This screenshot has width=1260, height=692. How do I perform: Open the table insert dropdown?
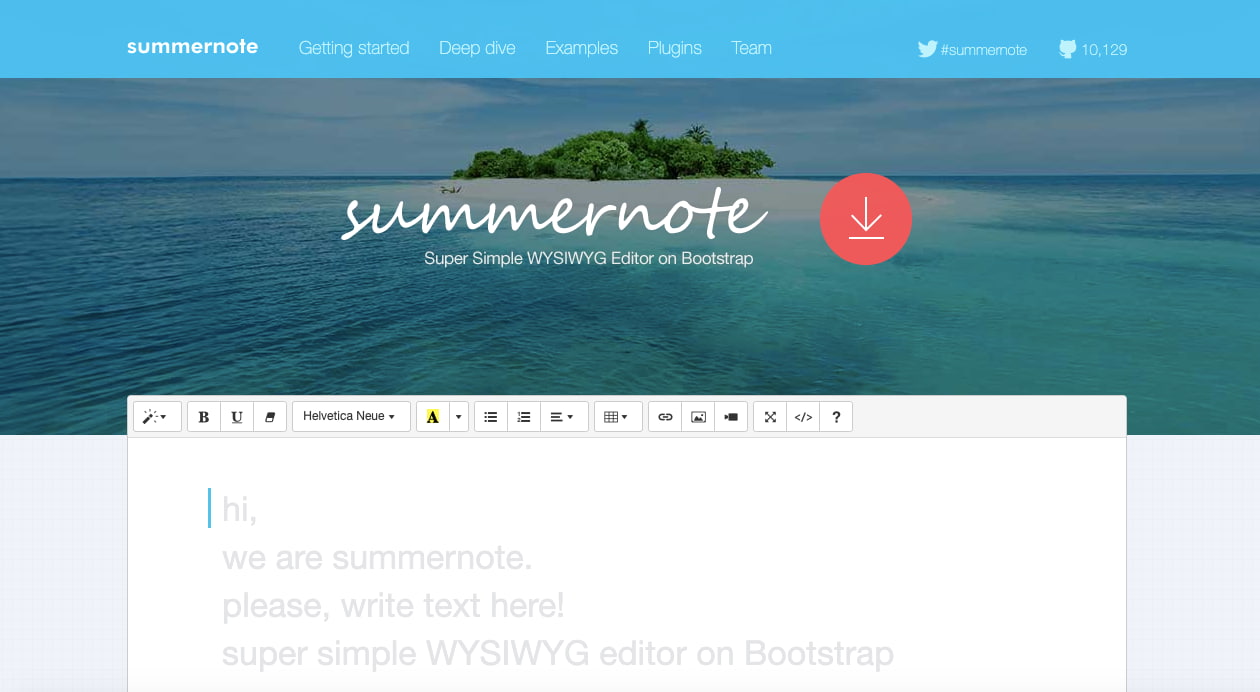(618, 417)
